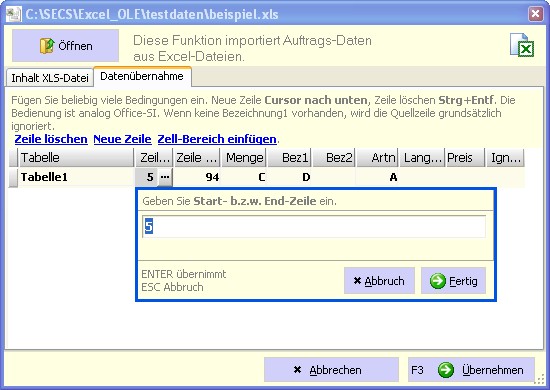
Task: Open the ellipsis button in the start row cell
Action: tap(165, 177)
